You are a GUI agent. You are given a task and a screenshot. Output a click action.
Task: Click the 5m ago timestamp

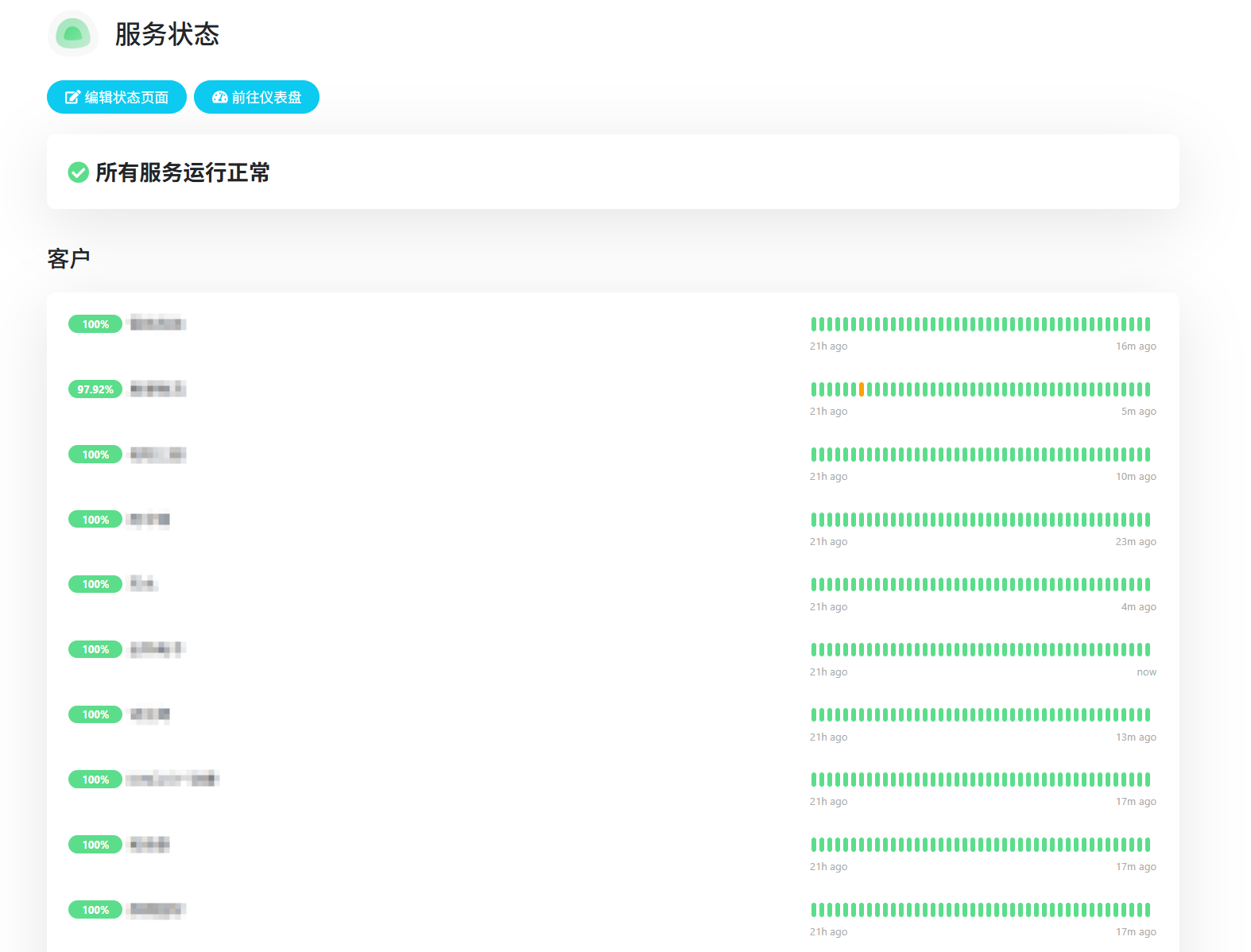click(1138, 412)
